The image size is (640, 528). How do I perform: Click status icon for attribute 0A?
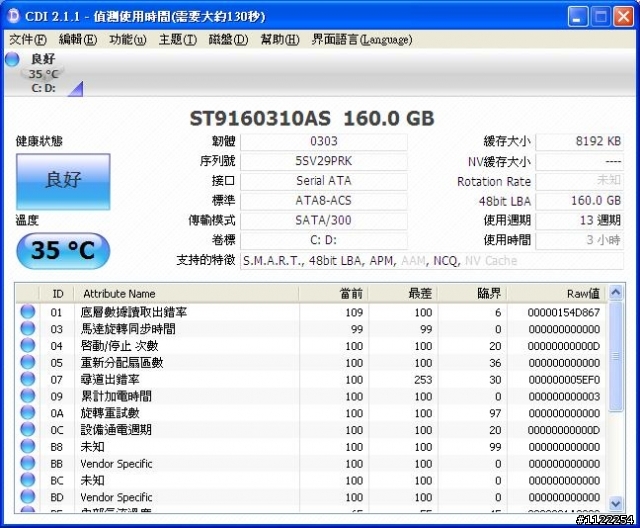click(x=28, y=413)
